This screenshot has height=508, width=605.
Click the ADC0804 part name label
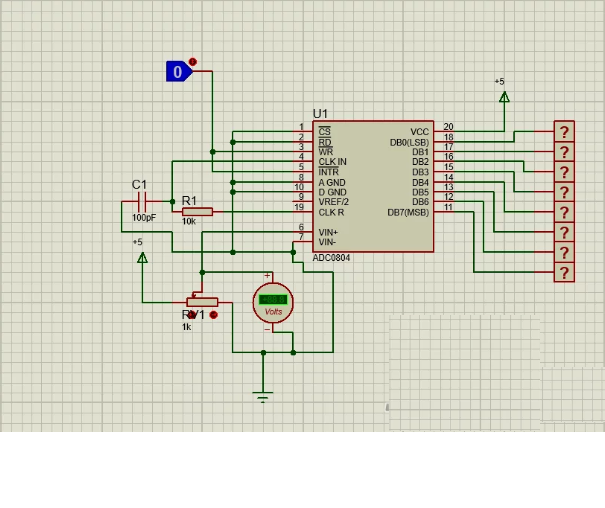tap(331, 258)
